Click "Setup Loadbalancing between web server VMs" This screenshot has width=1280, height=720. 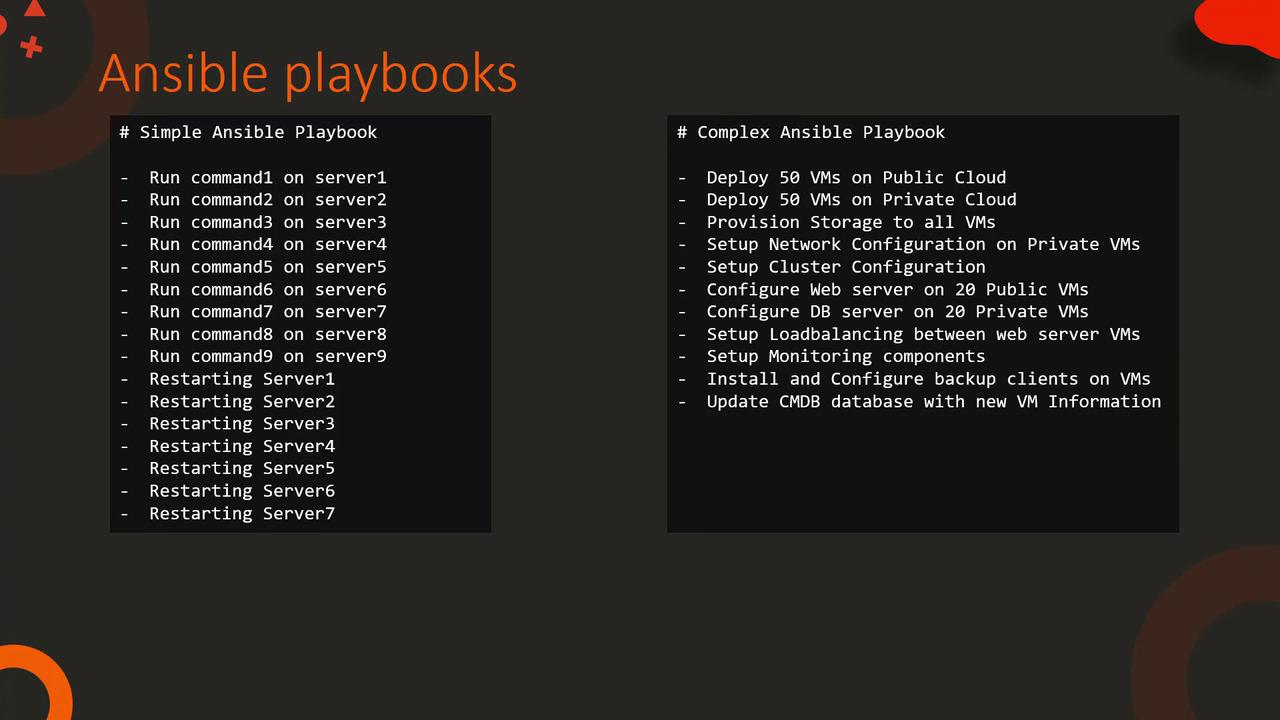pos(923,334)
